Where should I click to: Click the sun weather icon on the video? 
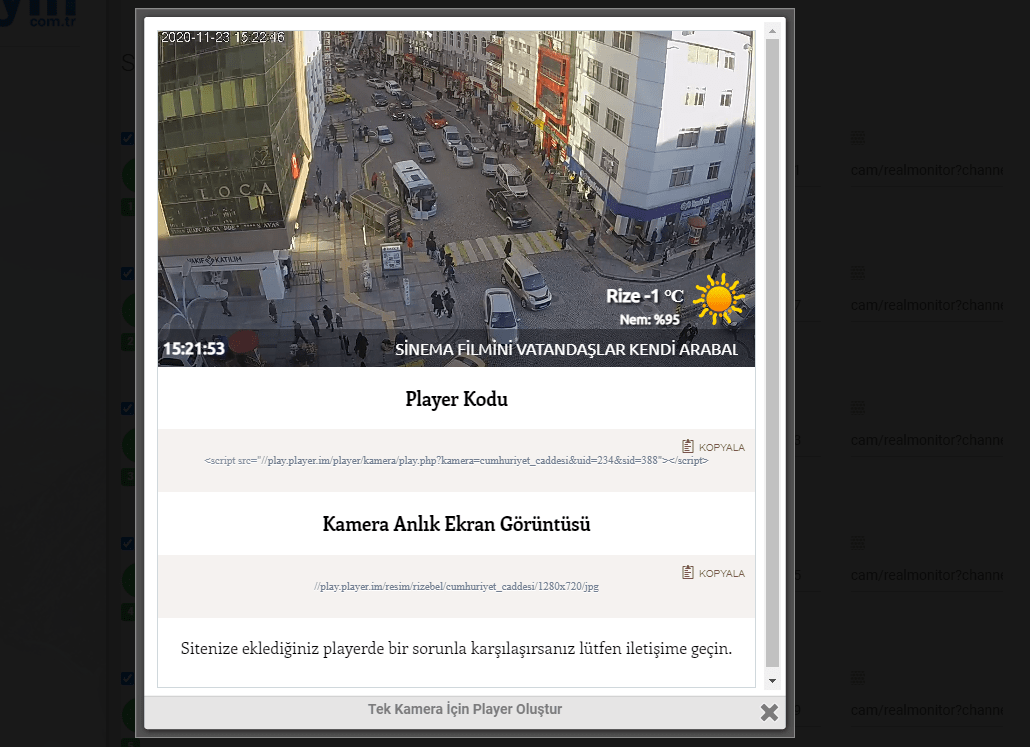click(719, 299)
